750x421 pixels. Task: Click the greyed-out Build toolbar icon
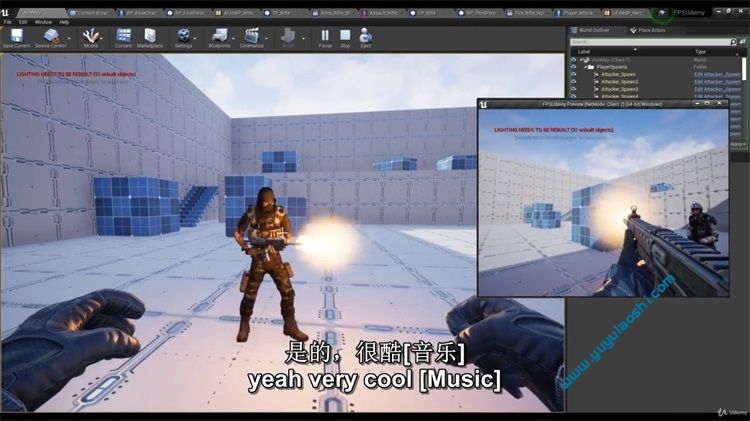coord(288,36)
